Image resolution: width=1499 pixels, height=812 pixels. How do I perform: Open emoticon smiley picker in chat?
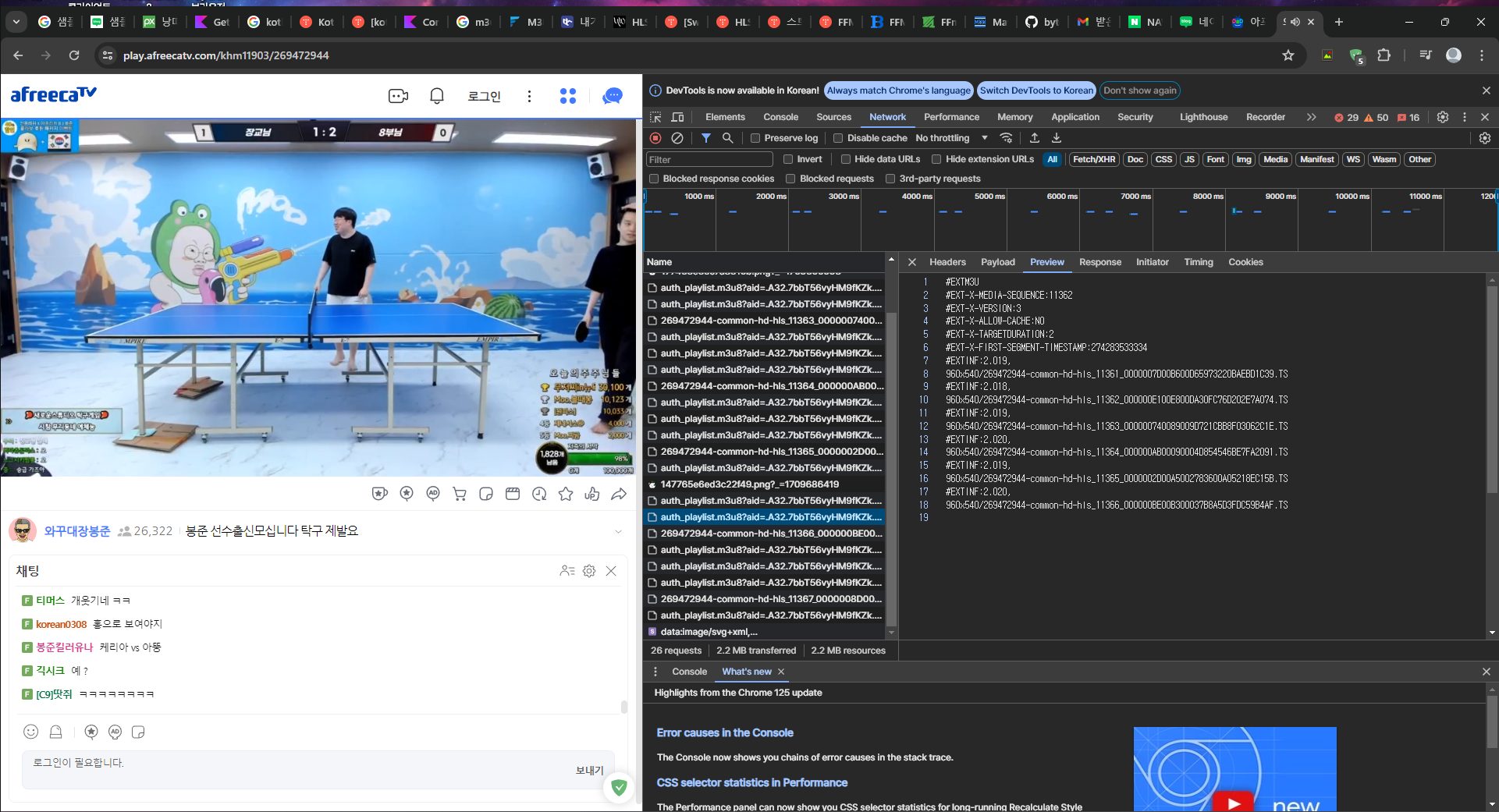(x=31, y=732)
